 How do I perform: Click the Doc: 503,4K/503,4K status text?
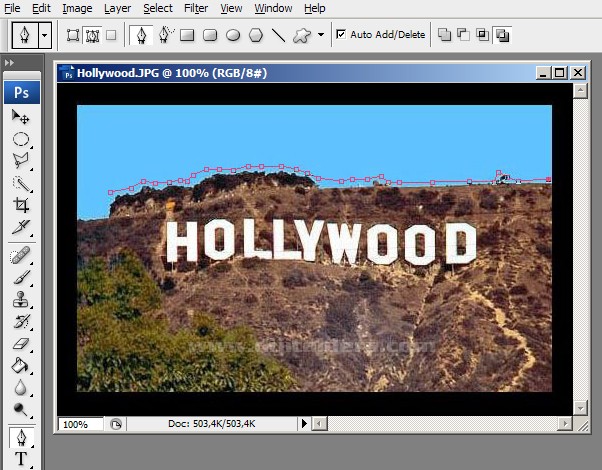point(212,424)
